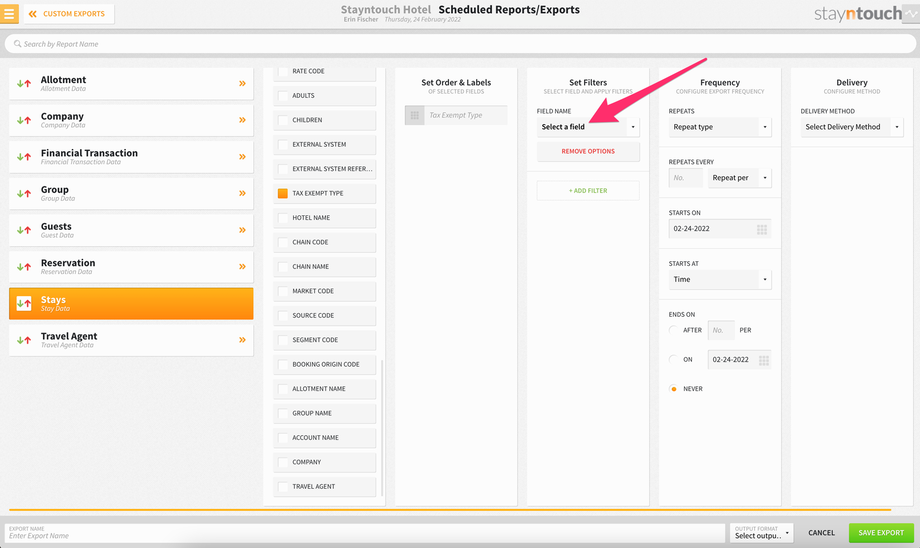This screenshot has height=548, width=920.
Task: Click the Remove Options button
Action: coord(588,151)
